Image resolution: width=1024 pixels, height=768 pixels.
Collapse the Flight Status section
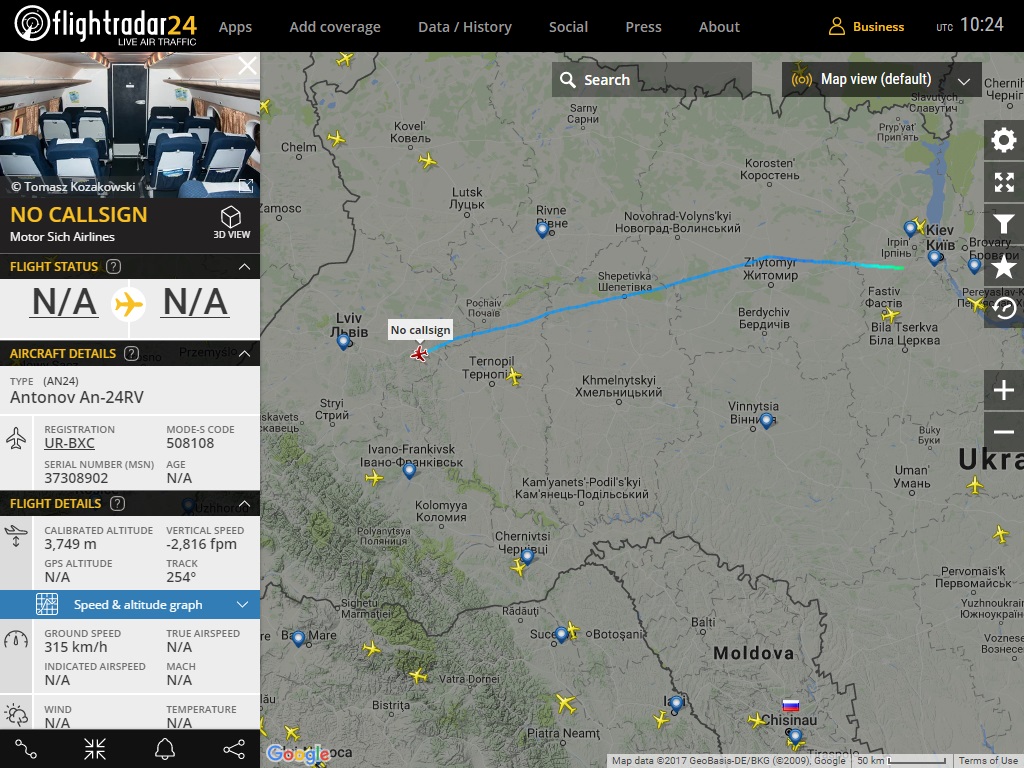pos(244,266)
